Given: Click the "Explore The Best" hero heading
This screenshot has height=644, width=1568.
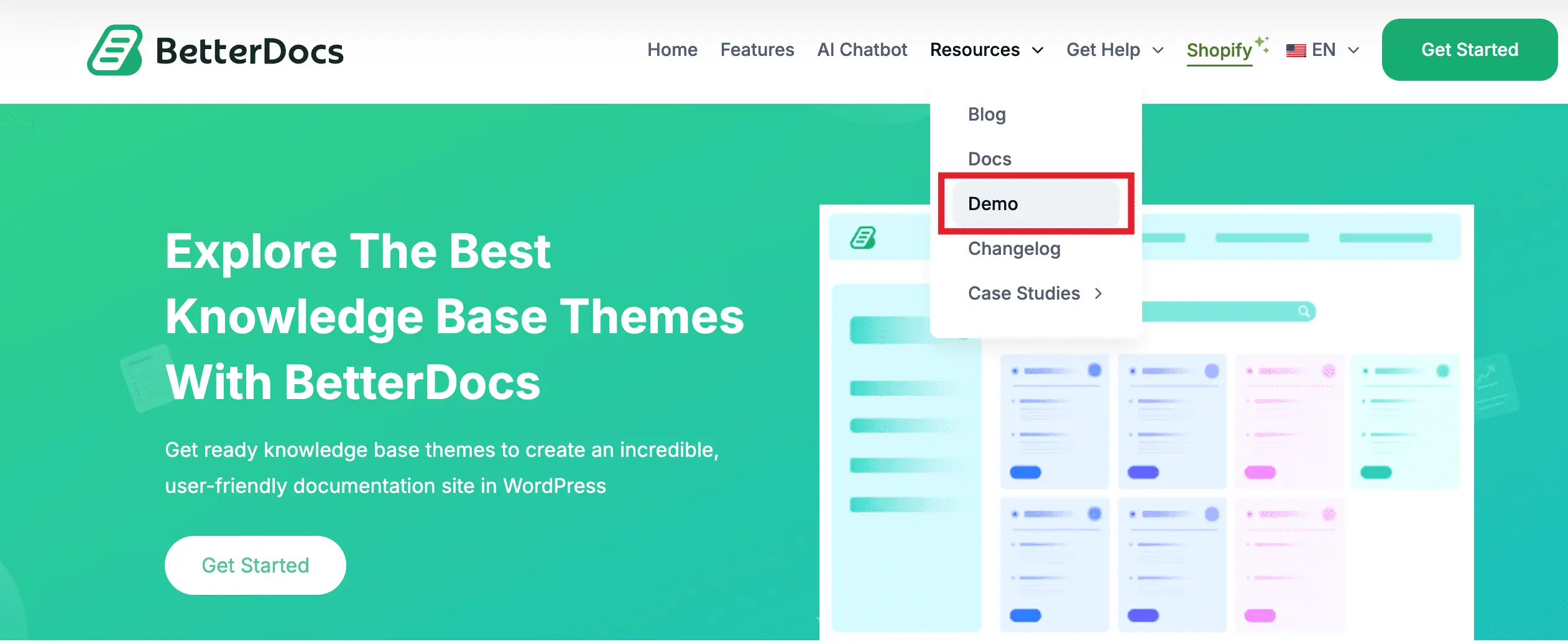Looking at the screenshot, I should tap(357, 251).
